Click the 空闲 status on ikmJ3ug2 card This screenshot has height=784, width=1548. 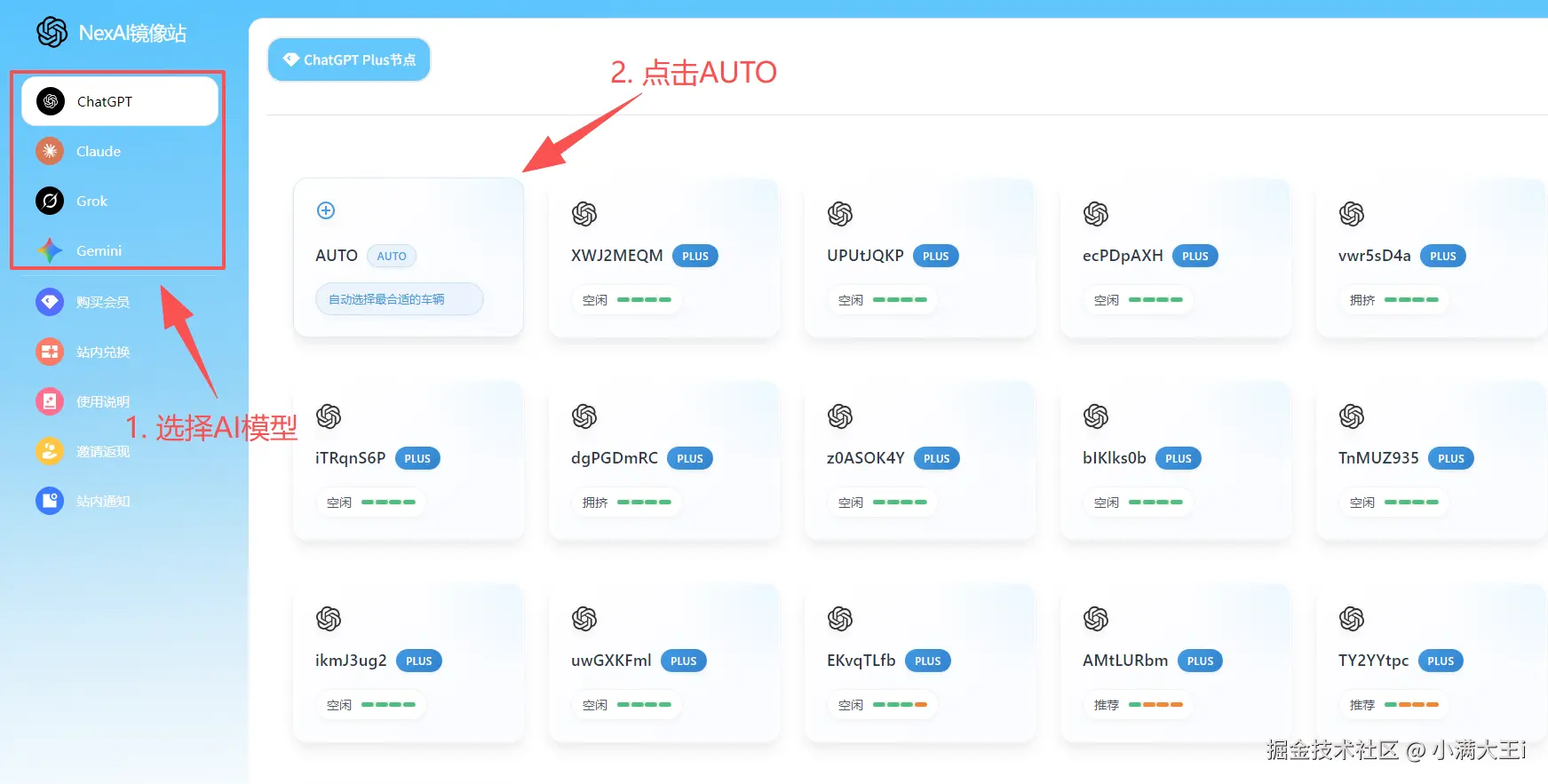click(339, 705)
